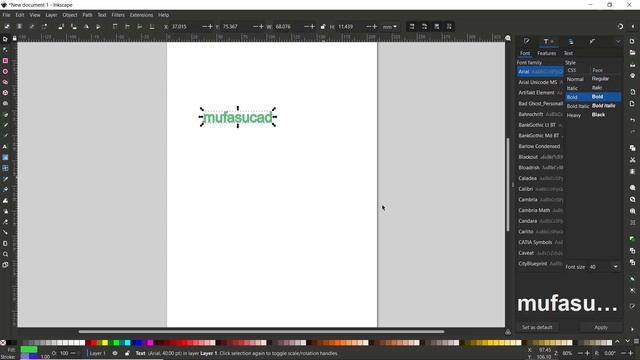Toggle Layer 1 lock
Image resolution: width=640 pixels, height=360 pixels.
127,353
